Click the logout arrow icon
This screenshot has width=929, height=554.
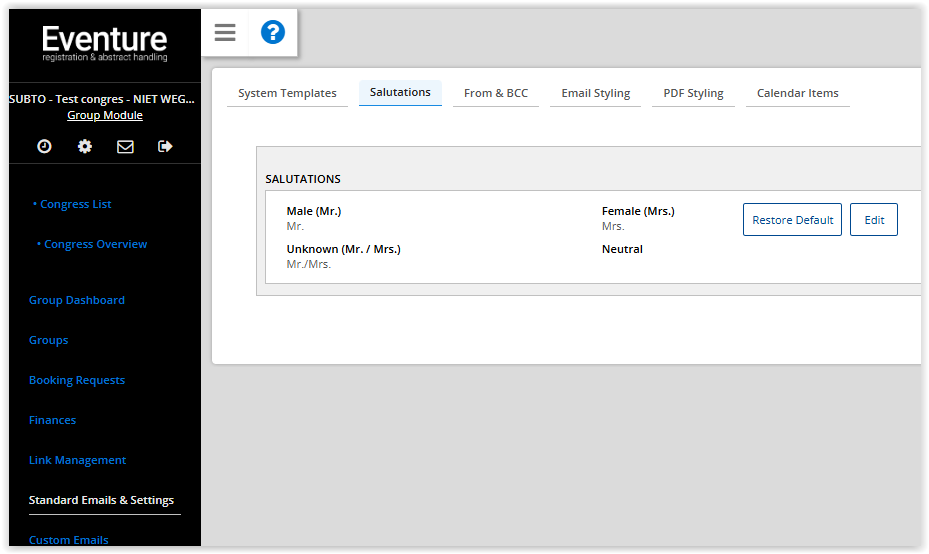(165, 146)
